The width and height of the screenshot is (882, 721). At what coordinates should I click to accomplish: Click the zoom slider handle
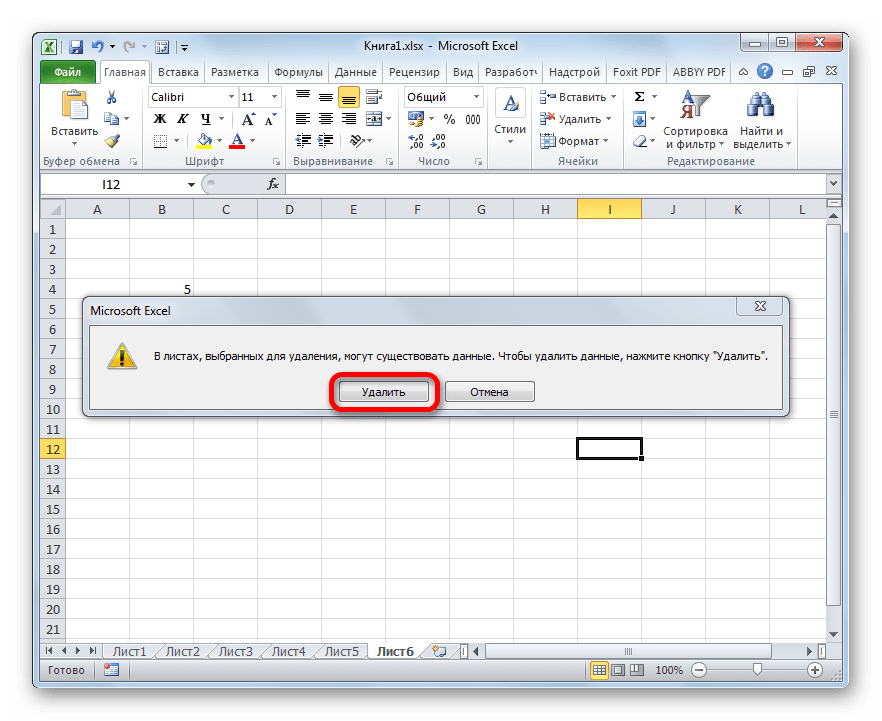point(757,669)
